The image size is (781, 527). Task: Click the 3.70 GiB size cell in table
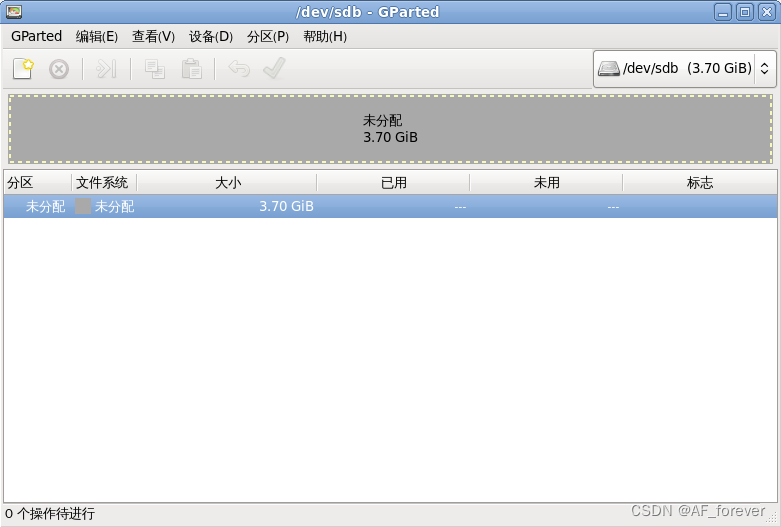click(286, 206)
